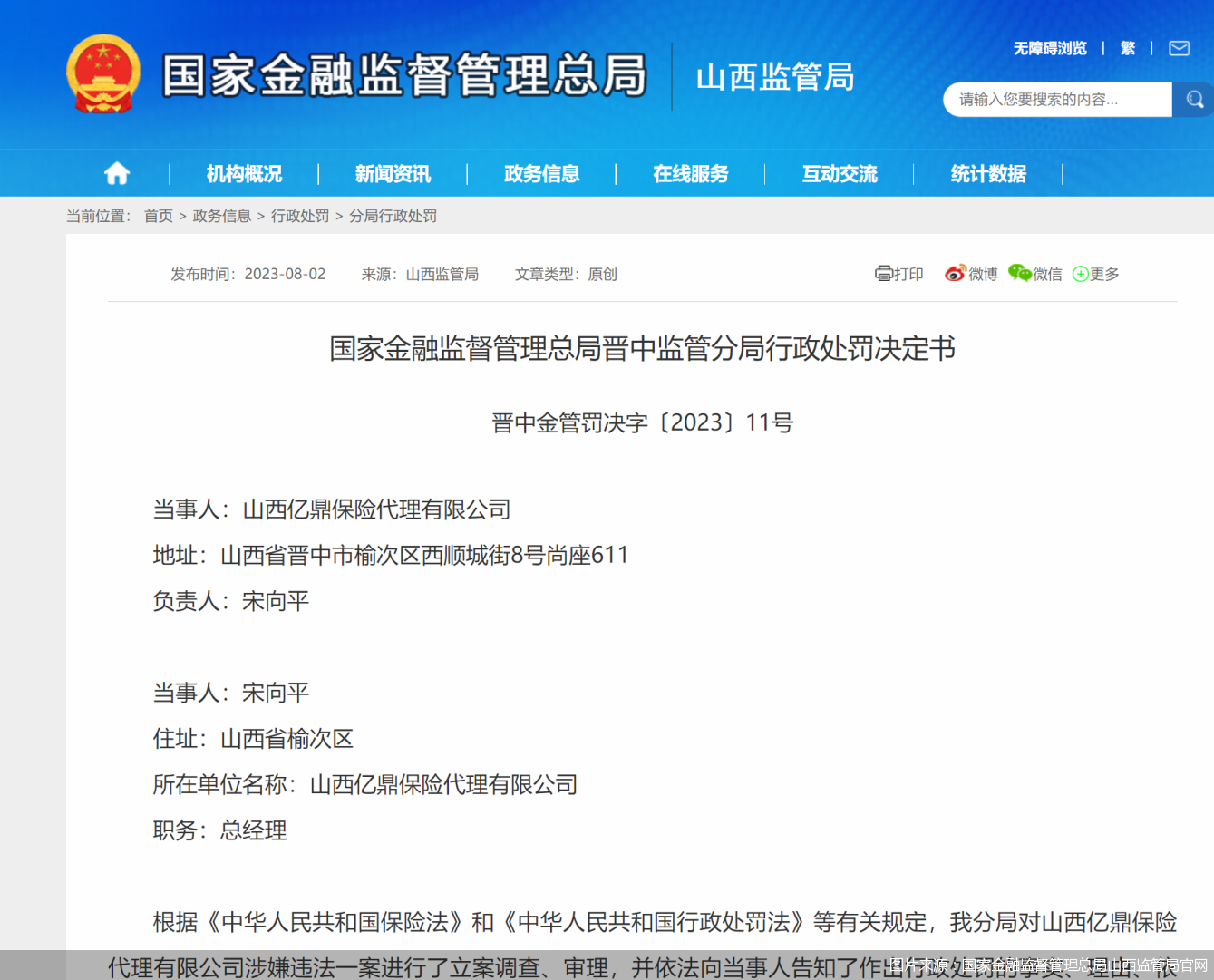
Task: Open 行政处罚 breadcrumb link
Action: (x=299, y=216)
